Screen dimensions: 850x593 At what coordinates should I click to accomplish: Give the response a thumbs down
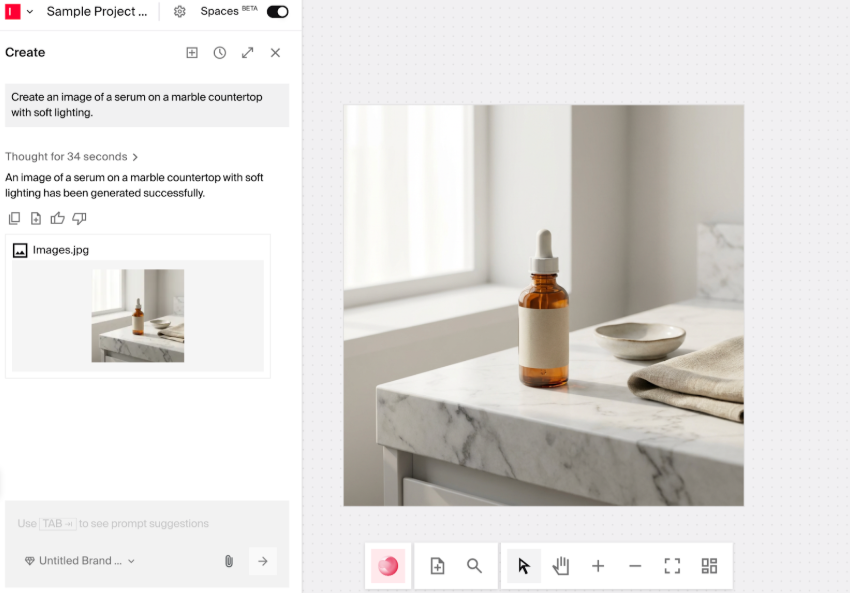79,218
